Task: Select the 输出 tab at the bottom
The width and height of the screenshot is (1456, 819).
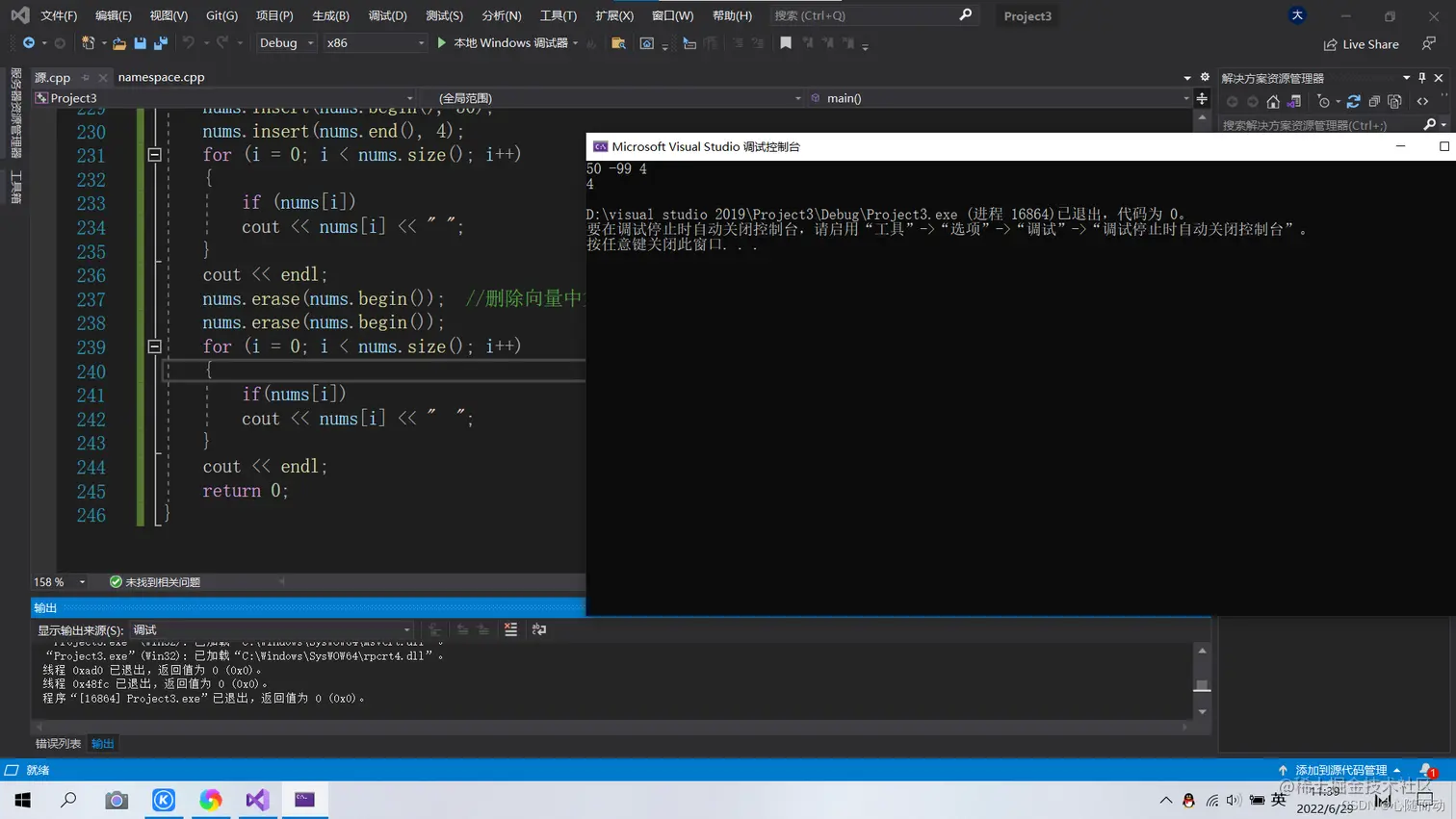Action: click(103, 744)
